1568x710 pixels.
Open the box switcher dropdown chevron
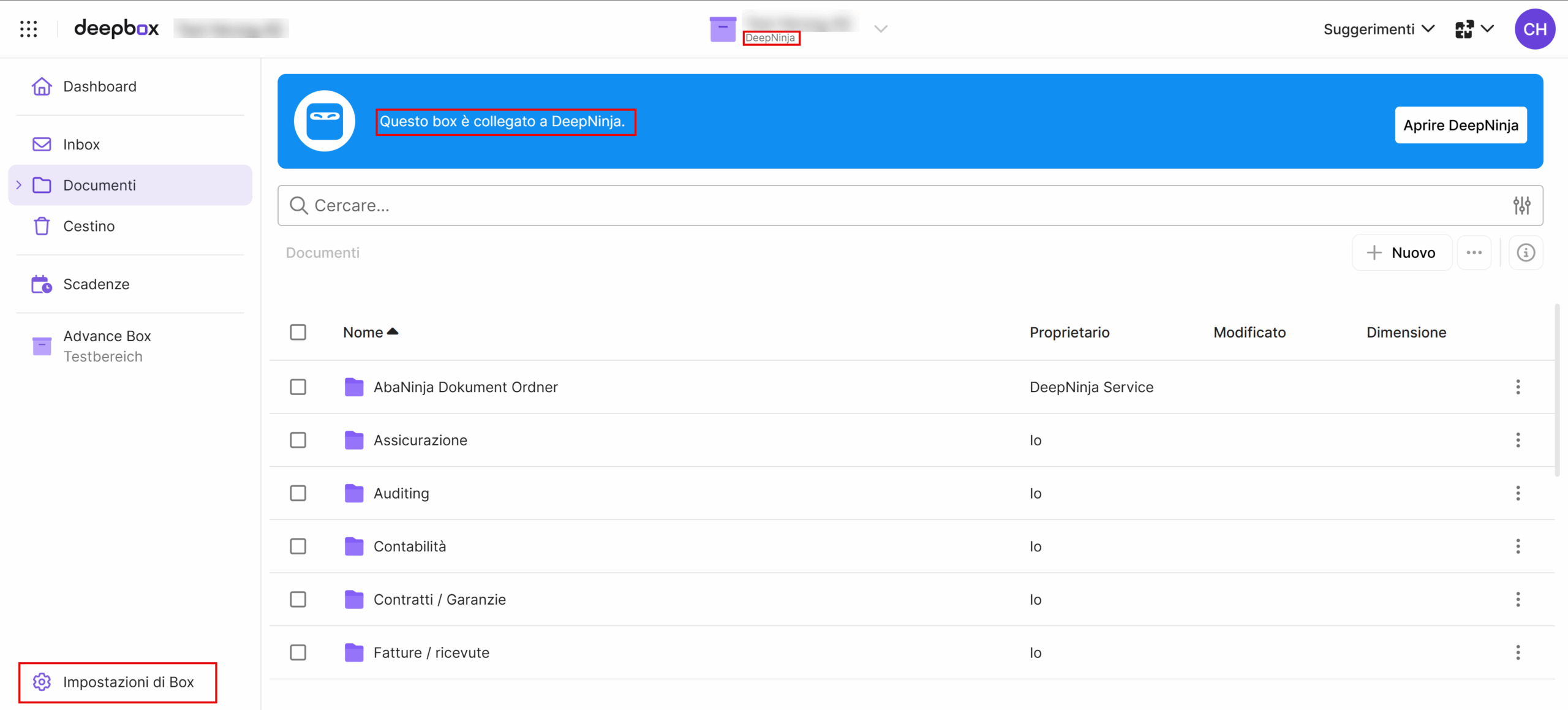point(881,29)
